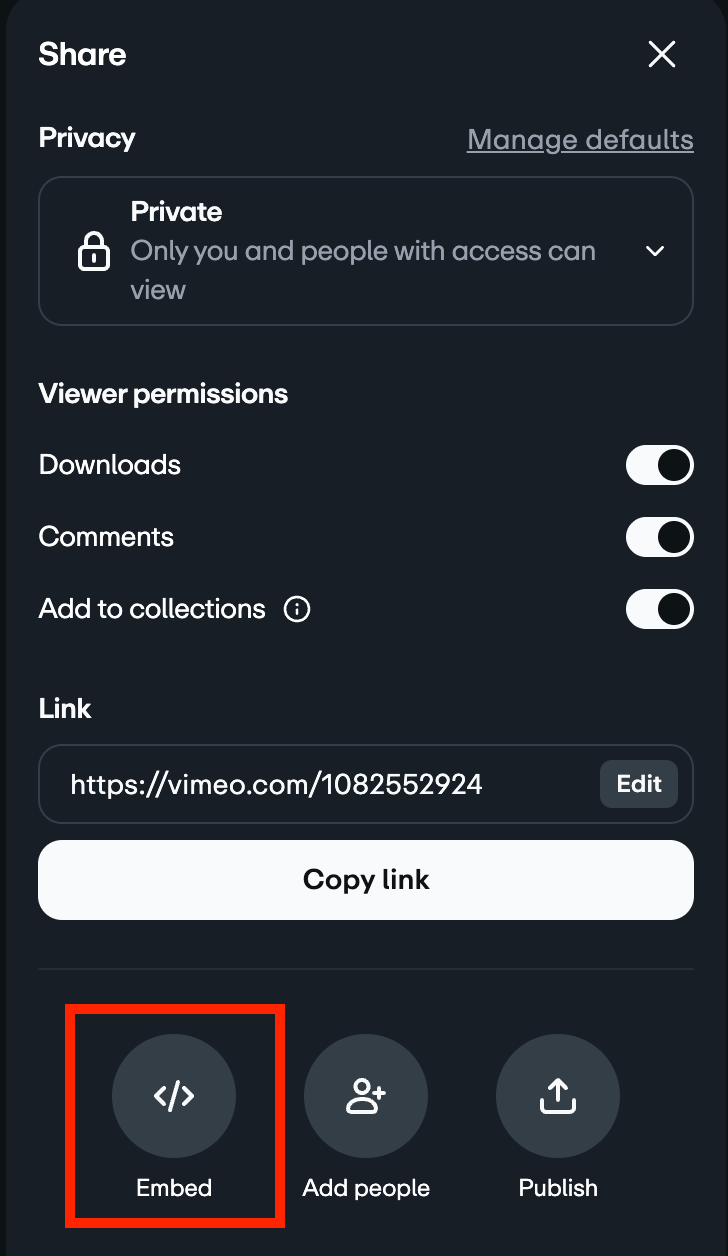Open the Manage defaults link
Viewport: 728px width, 1256px height.
580,139
